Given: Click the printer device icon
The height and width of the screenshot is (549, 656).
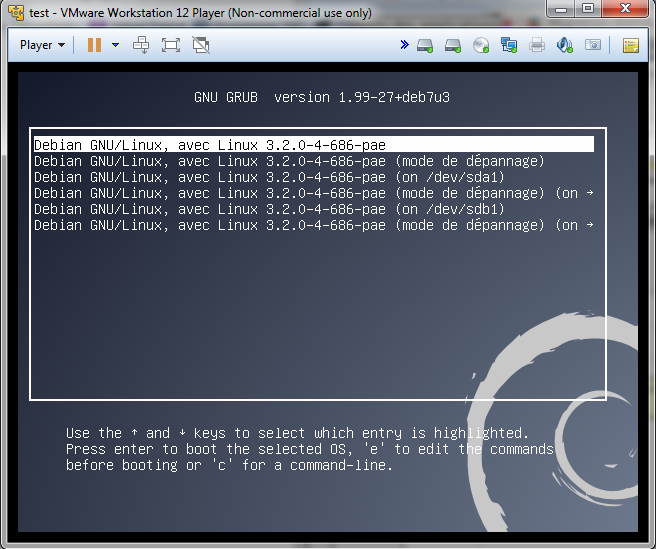Looking at the screenshot, I should pos(537,45).
